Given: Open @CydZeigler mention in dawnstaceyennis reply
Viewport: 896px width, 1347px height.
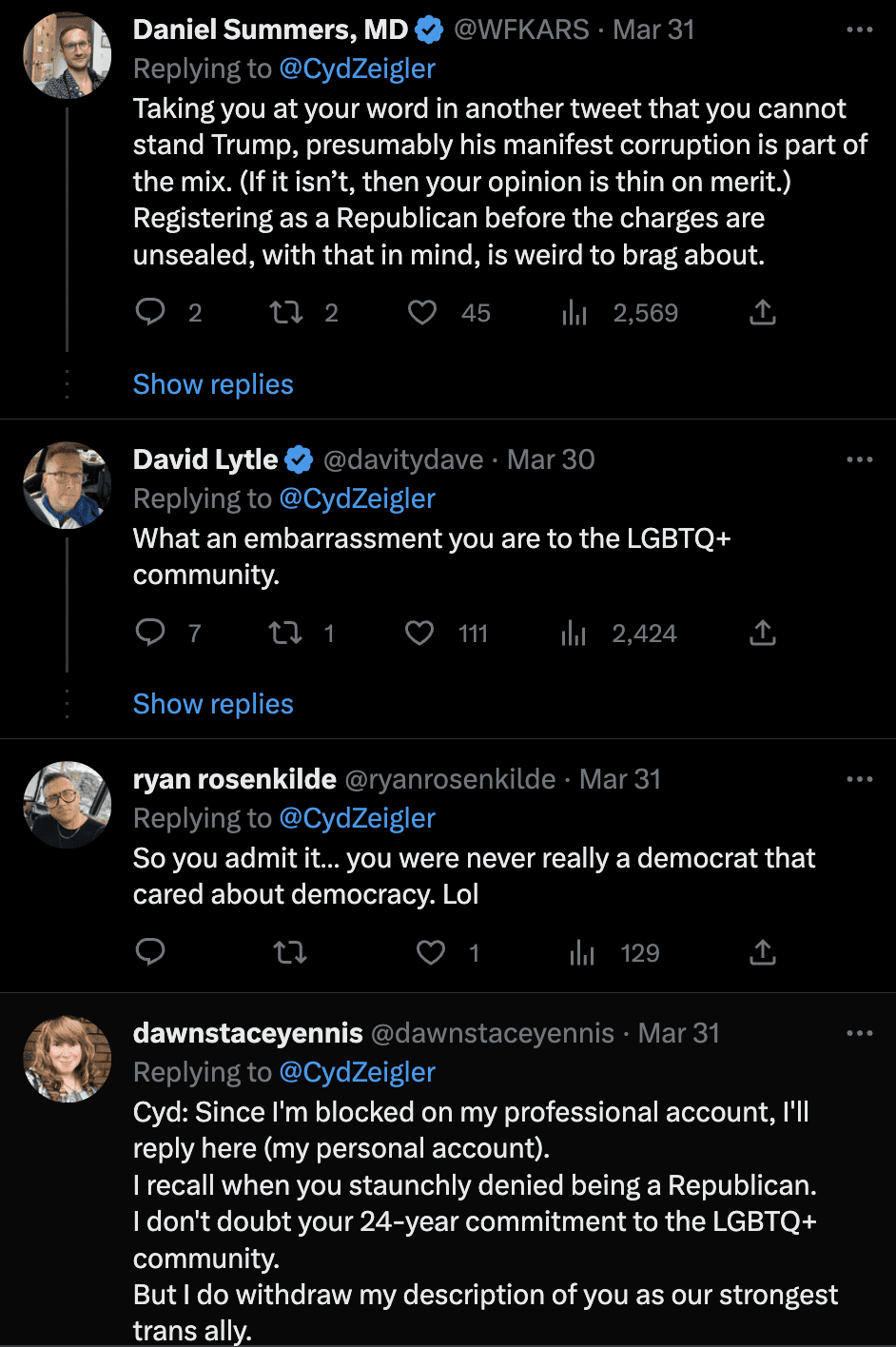Looking at the screenshot, I should click(357, 1072).
